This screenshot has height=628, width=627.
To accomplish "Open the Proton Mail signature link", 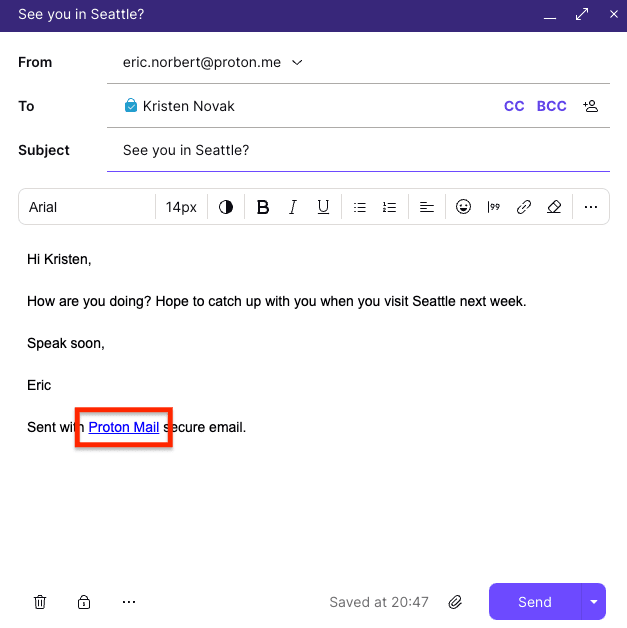I will (x=124, y=427).
